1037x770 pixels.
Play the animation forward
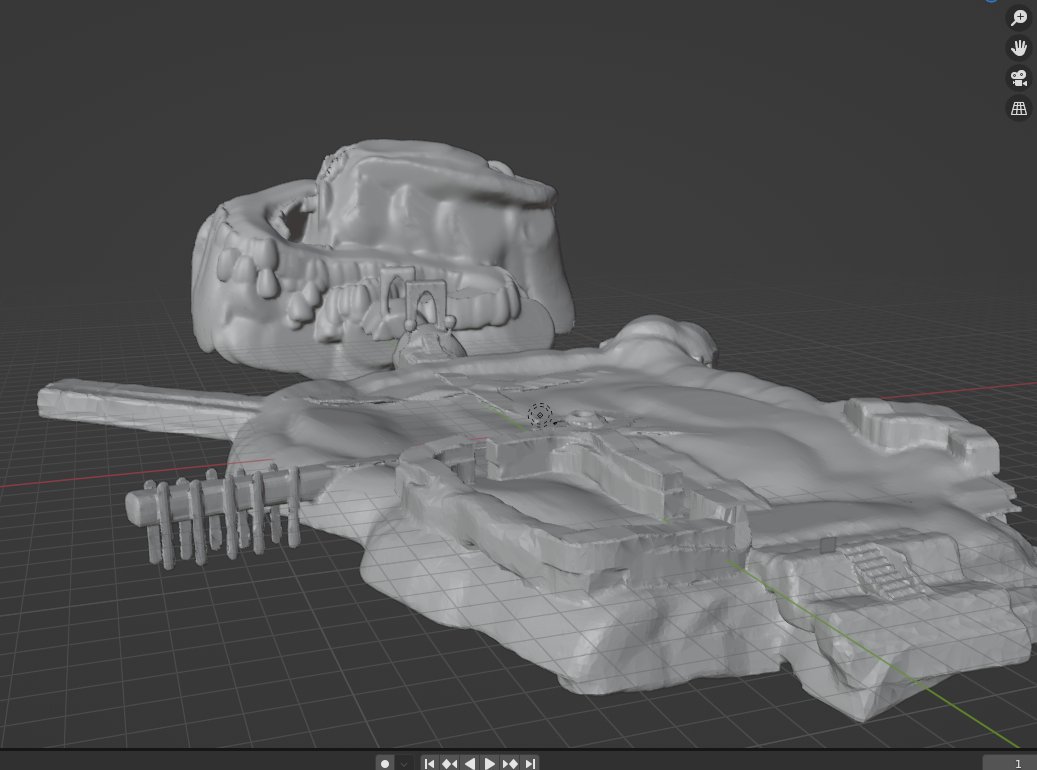(490, 763)
